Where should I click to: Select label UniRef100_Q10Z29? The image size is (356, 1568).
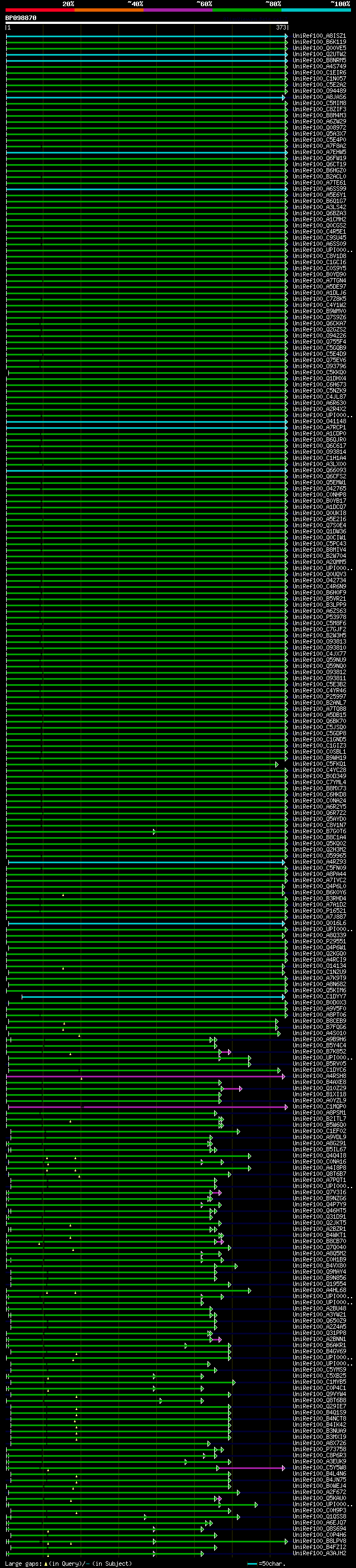[319, 1089]
